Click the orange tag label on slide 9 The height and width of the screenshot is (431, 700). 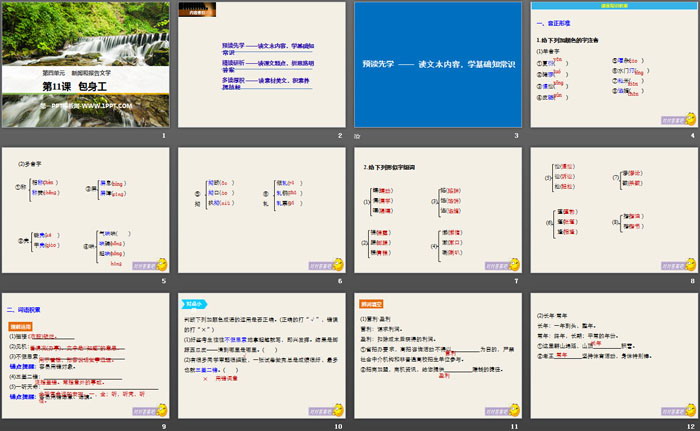[21, 325]
